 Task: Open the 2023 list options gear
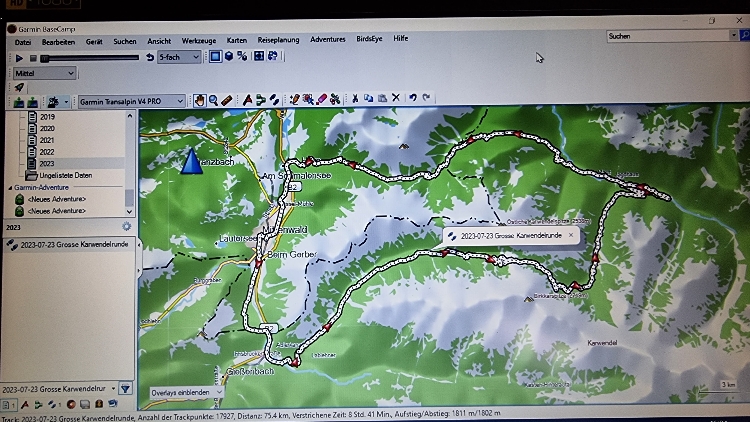coord(126,226)
